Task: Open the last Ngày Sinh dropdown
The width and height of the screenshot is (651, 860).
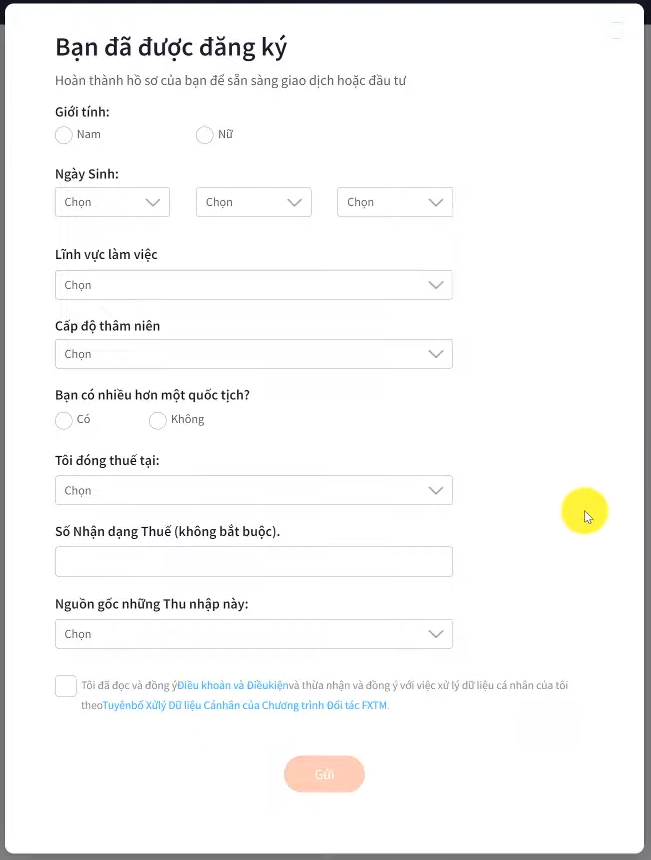Action: click(395, 202)
